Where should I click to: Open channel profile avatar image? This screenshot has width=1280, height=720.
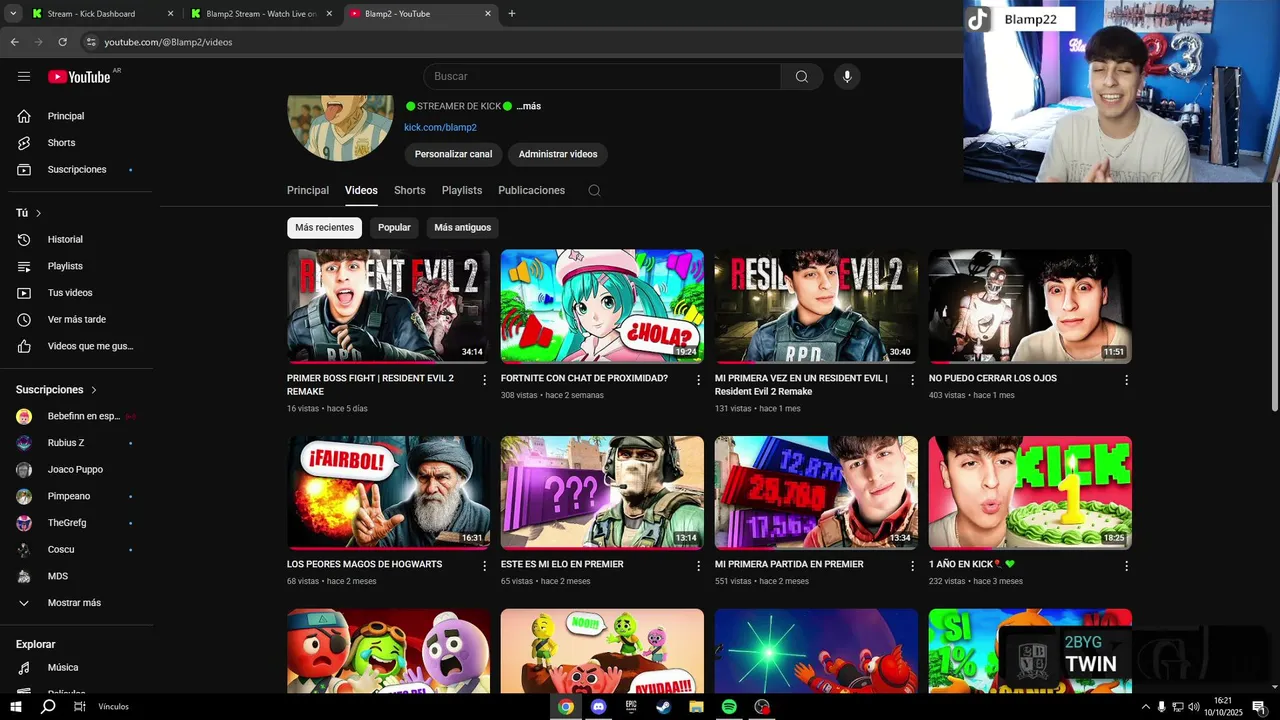340,128
